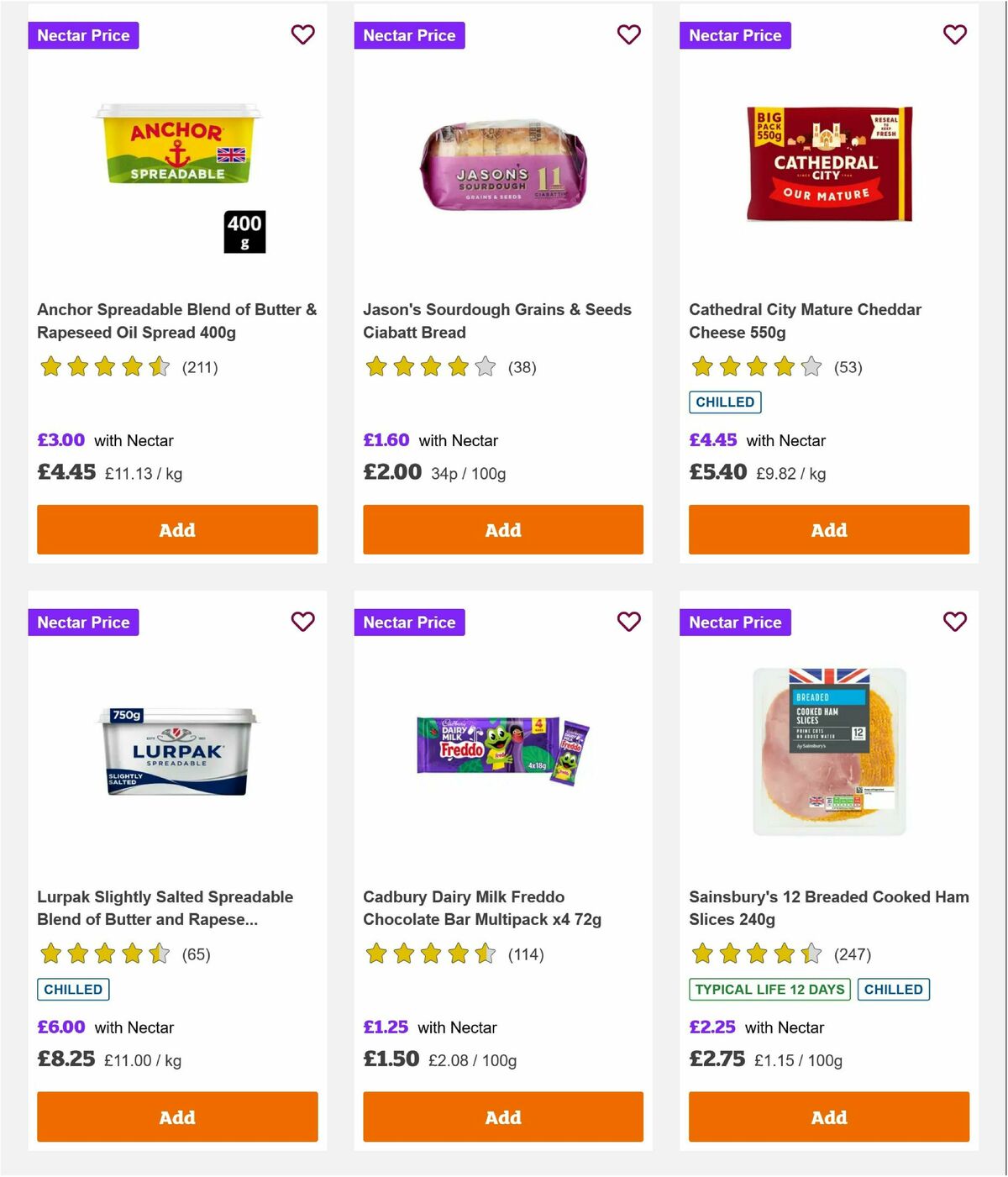Click the CHILLED tag under Cathedral City
1008x1177 pixels.
(725, 402)
